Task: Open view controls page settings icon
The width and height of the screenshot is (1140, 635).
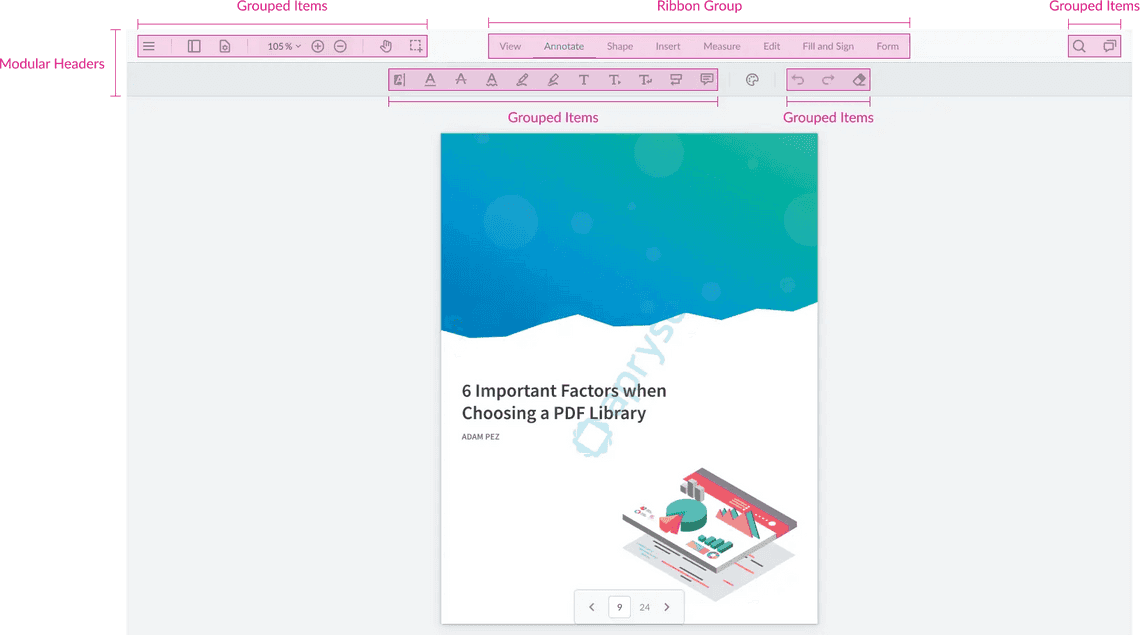Action: (x=225, y=46)
